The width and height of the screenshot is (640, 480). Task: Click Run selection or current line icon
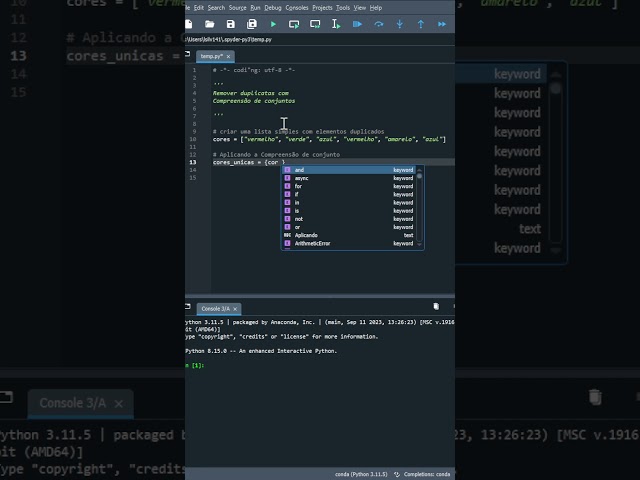click(x=336, y=24)
